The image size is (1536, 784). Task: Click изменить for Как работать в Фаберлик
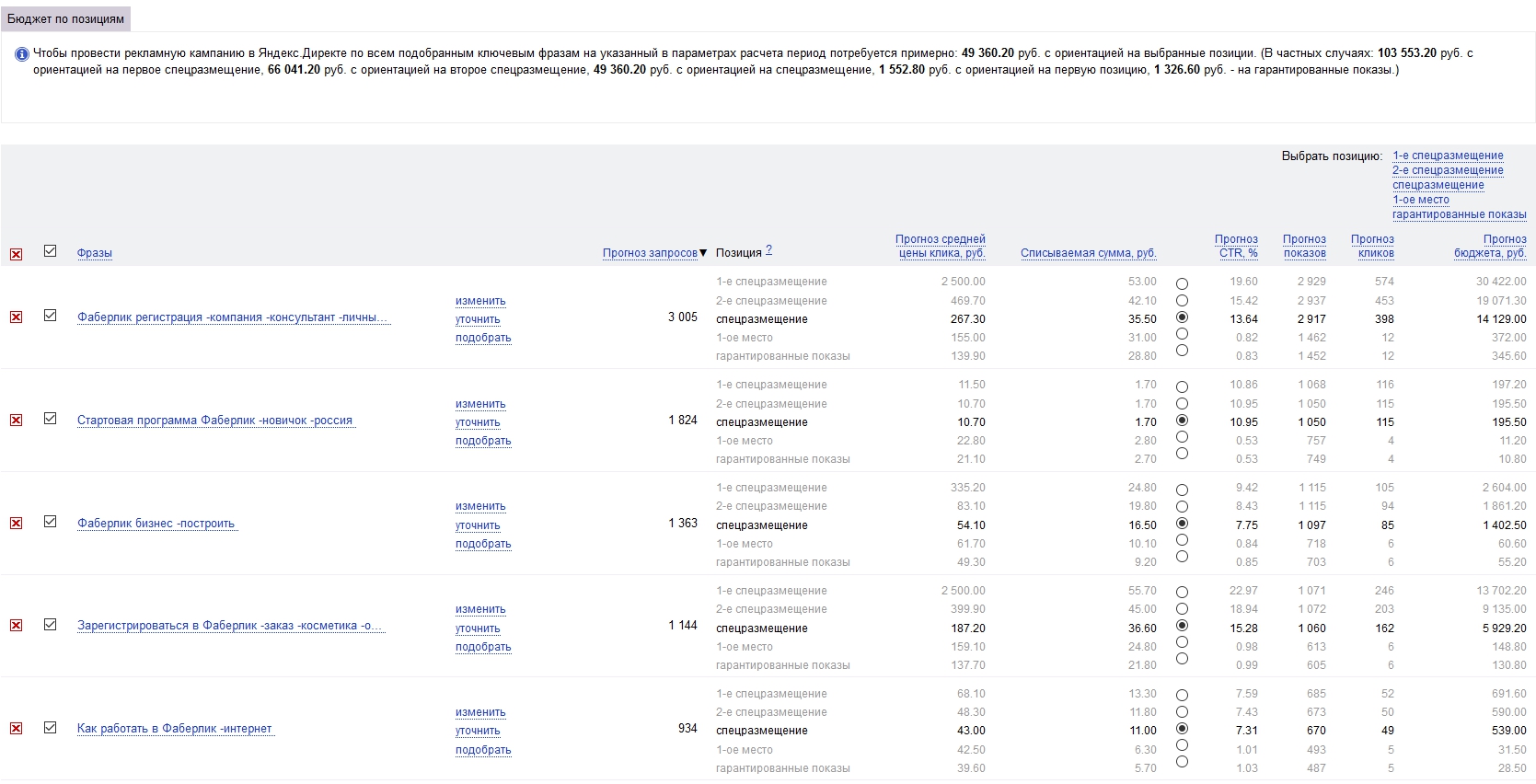pyautogui.click(x=480, y=712)
